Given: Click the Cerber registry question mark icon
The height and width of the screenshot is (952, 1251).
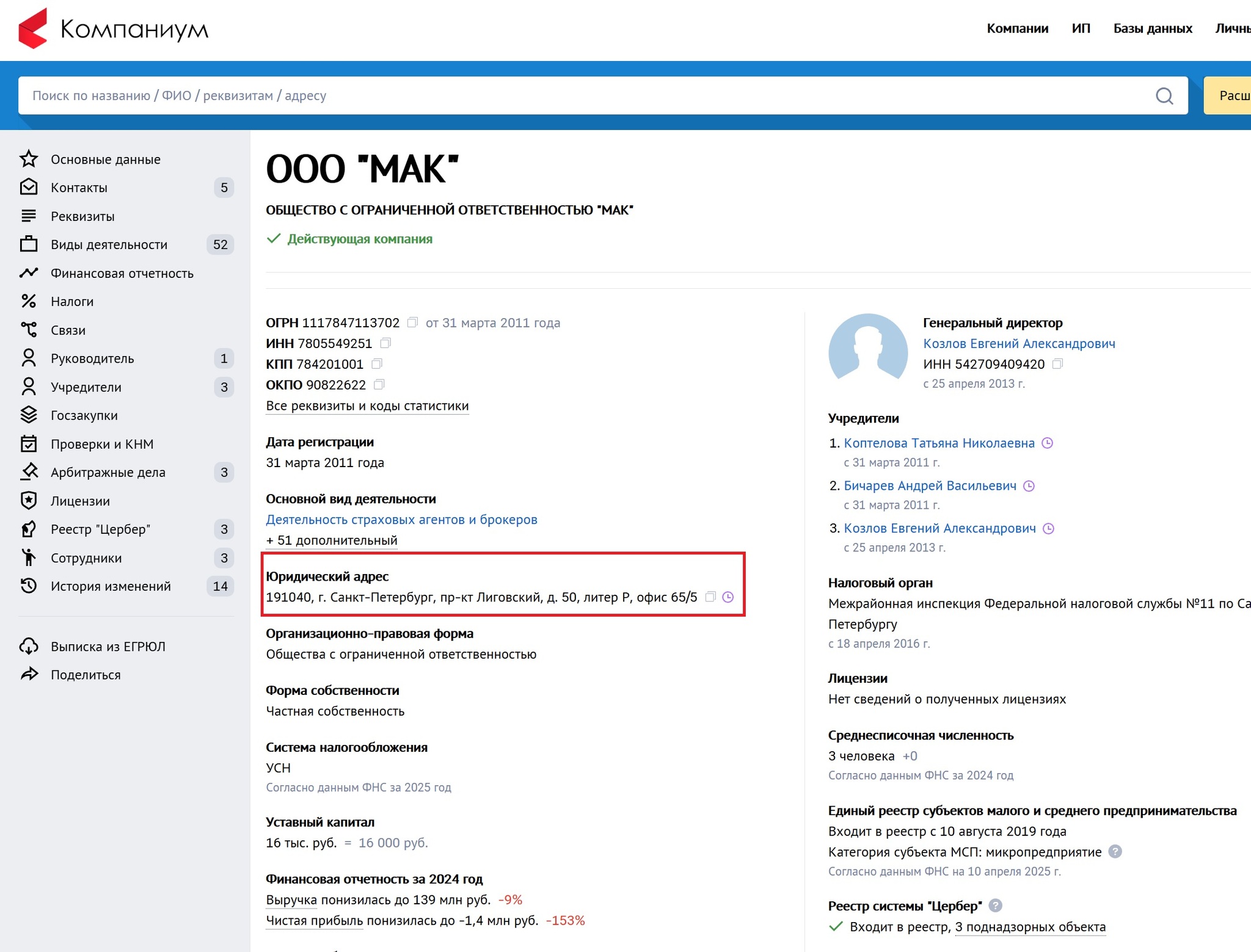Looking at the screenshot, I should pos(995,906).
